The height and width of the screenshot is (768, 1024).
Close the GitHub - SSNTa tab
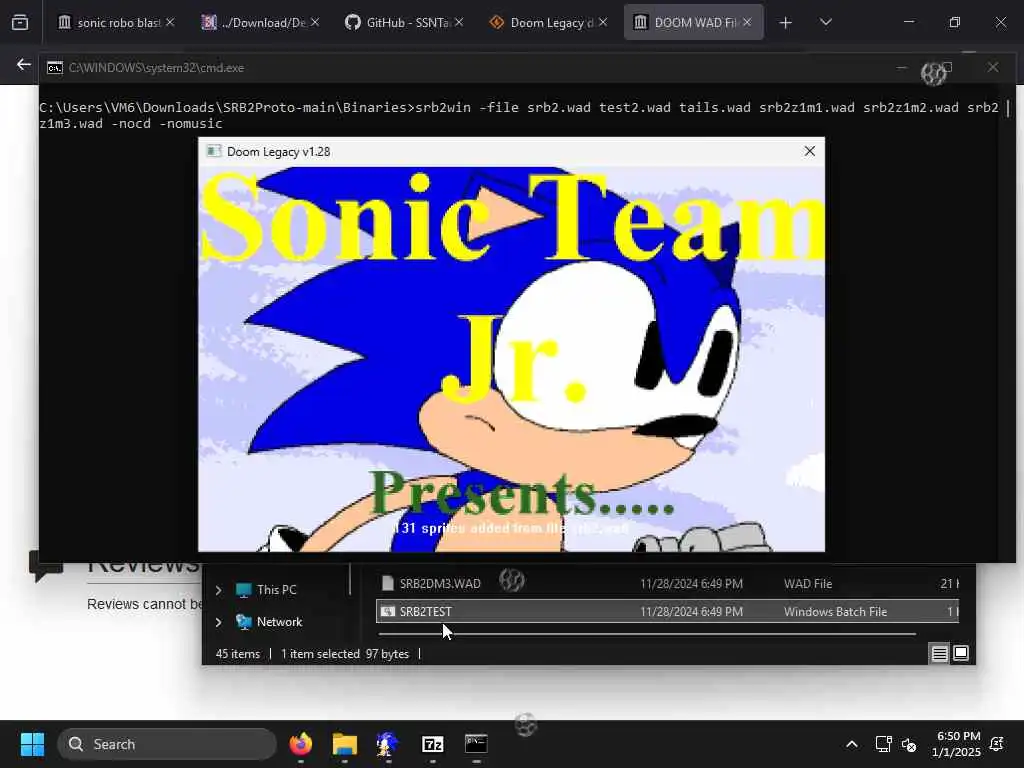459,22
